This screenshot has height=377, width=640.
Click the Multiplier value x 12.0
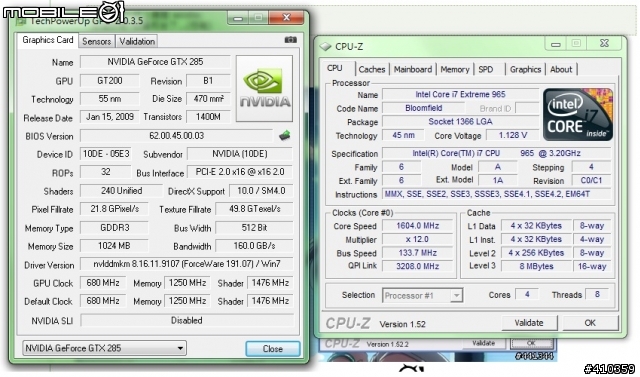coord(418,239)
